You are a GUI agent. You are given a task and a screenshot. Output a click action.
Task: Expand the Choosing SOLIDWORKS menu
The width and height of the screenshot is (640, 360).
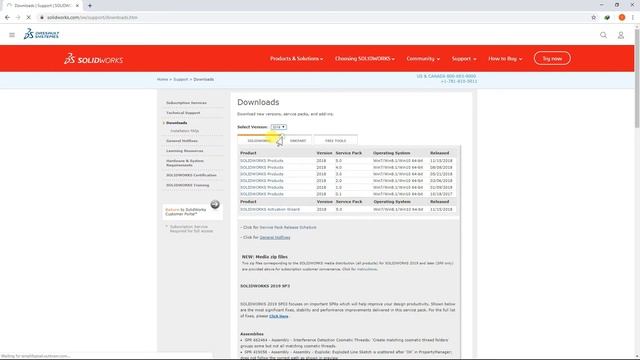pyautogui.click(x=365, y=59)
